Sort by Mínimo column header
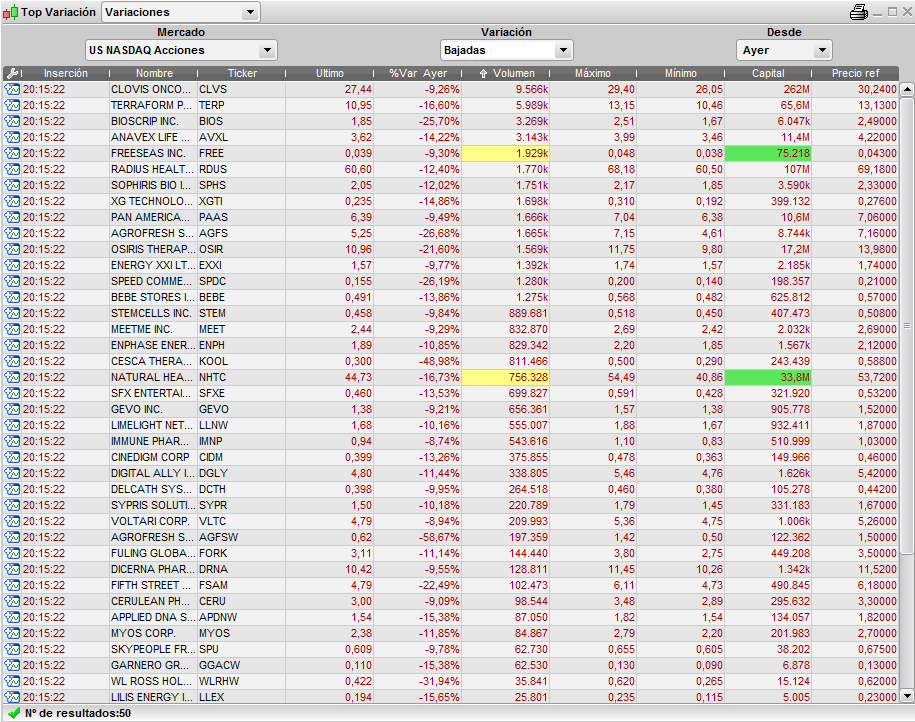 pos(680,74)
